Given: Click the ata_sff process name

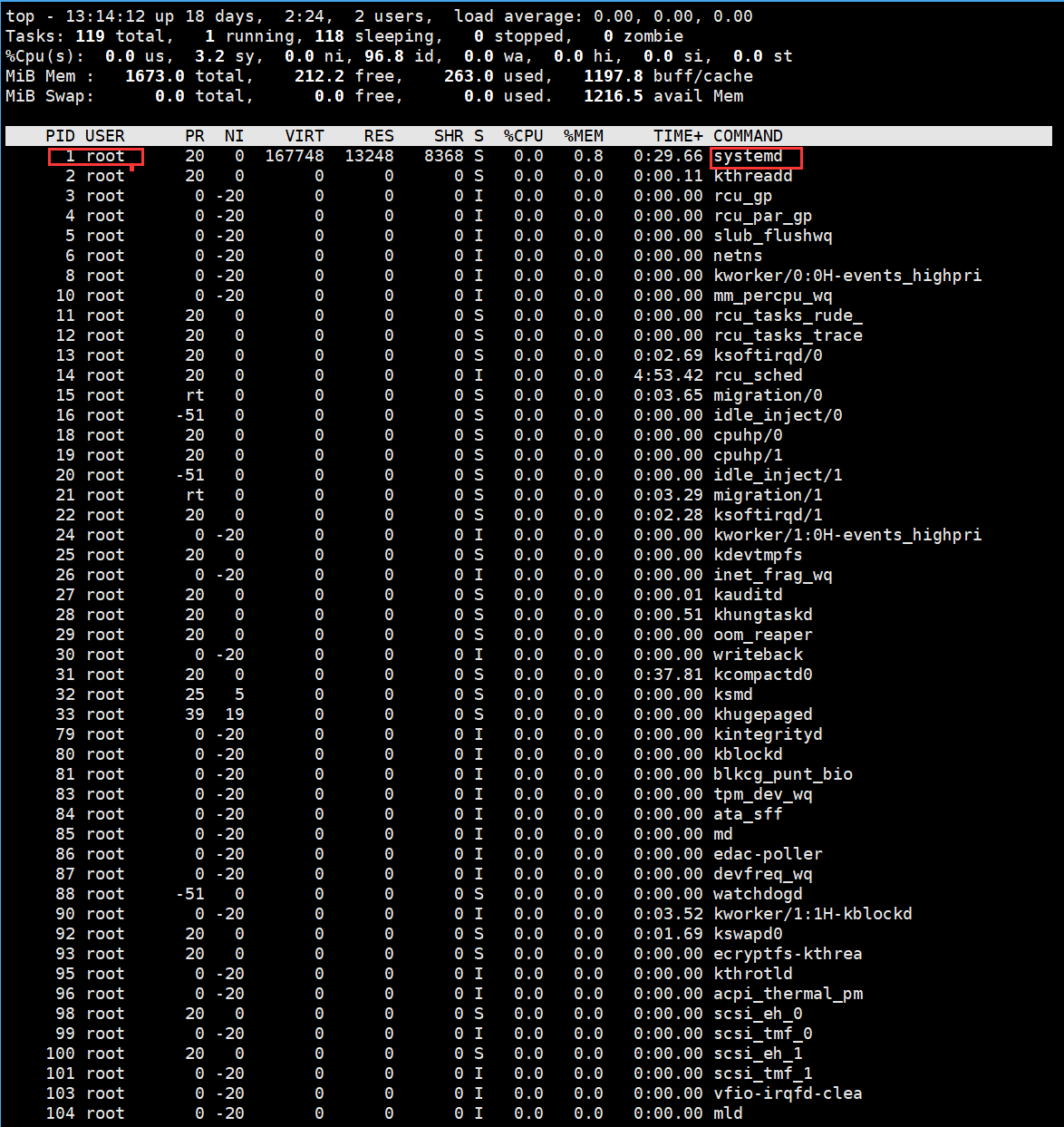Looking at the screenshot, I should point(748,814).
